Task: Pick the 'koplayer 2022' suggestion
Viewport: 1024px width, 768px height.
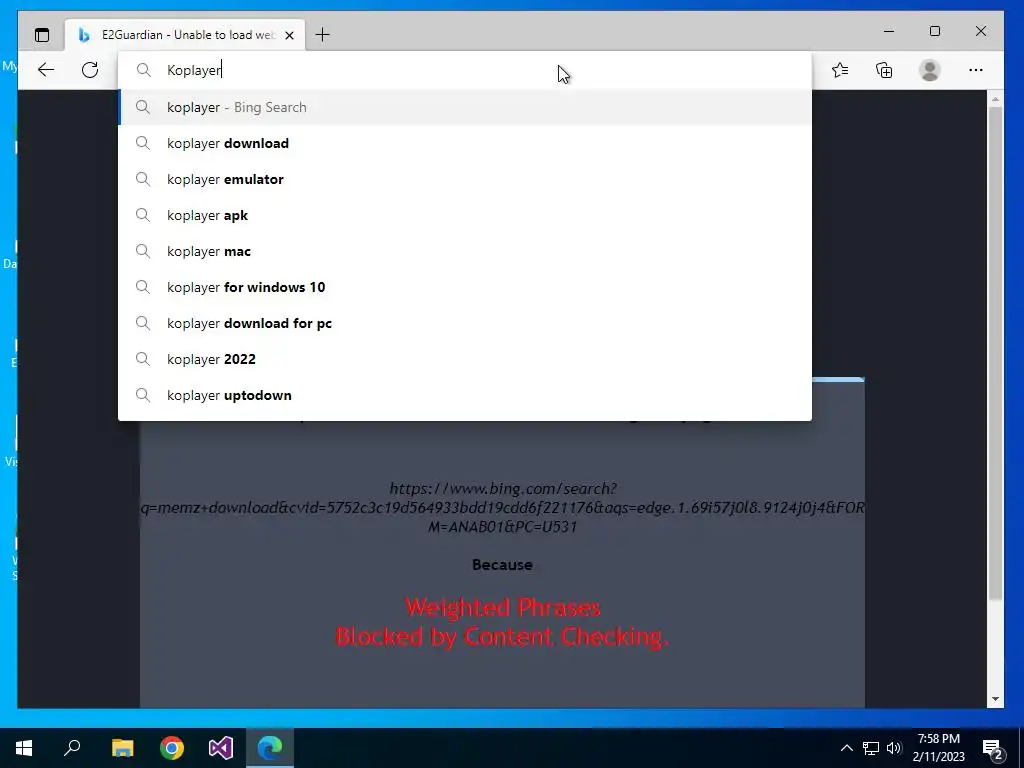Action: point(465,359)
